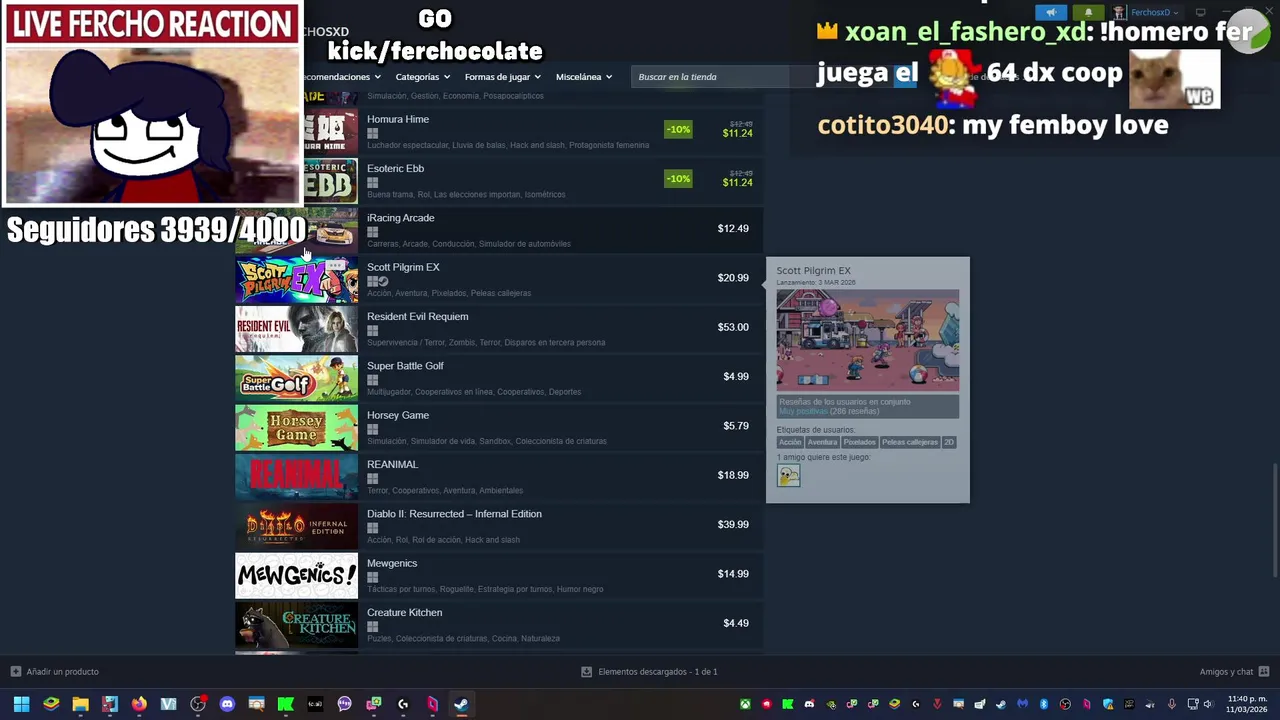Click Homura Hime capsule thumbnail
The width and height of the screenshot is (1280, 720).
(x=330, y=131)
